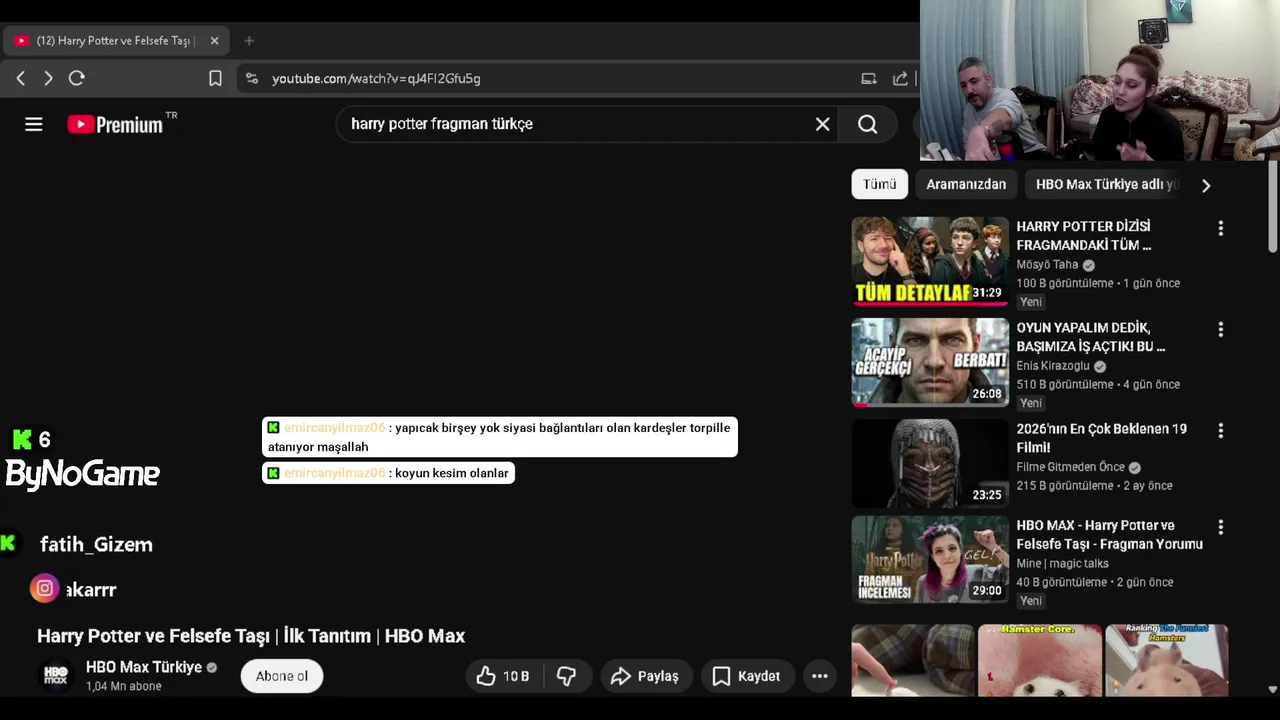Go back with the browser back arrow
Viewport: 1280px width, 720px height.
pyautogui.click(x=20, y=78)
